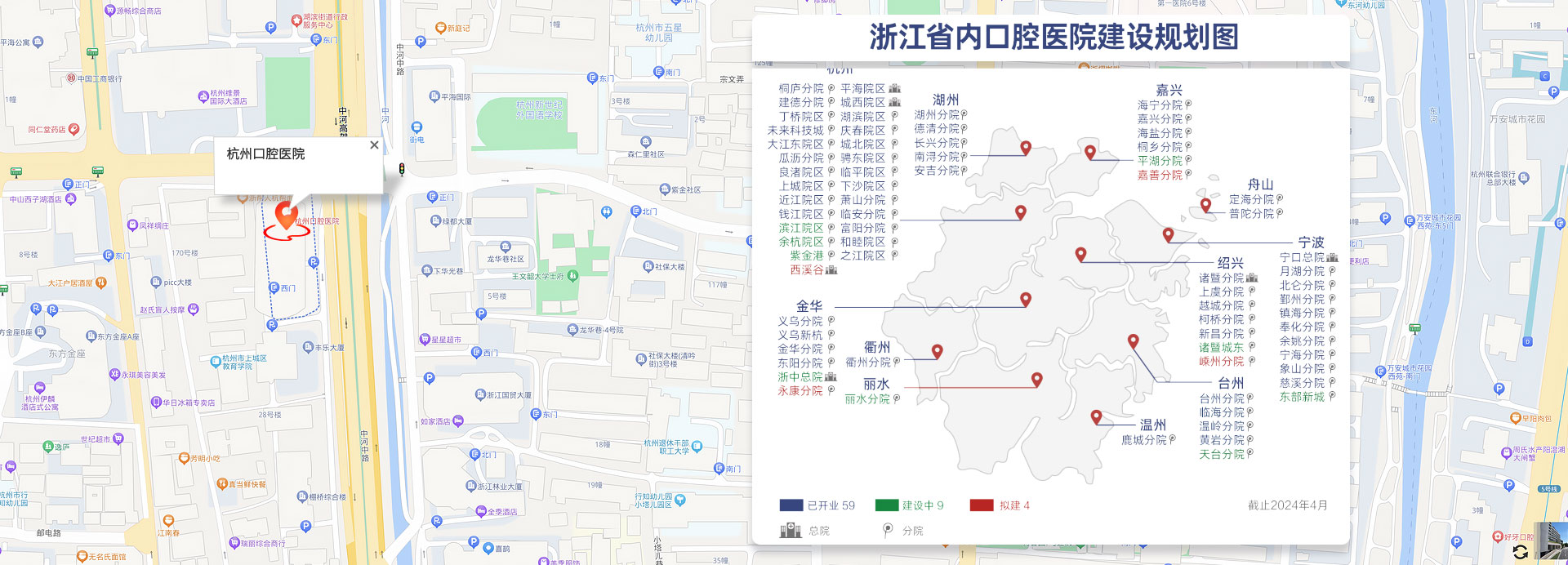Screen dimensions: 1568x565
Task: Click the red 嘉善分院 branch label
Action: click(1160, 175)
